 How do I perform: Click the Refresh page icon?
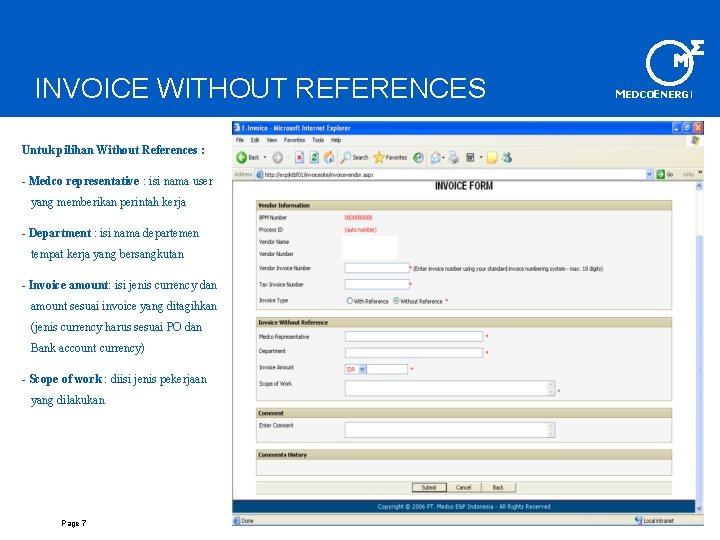tap(314, 158)
